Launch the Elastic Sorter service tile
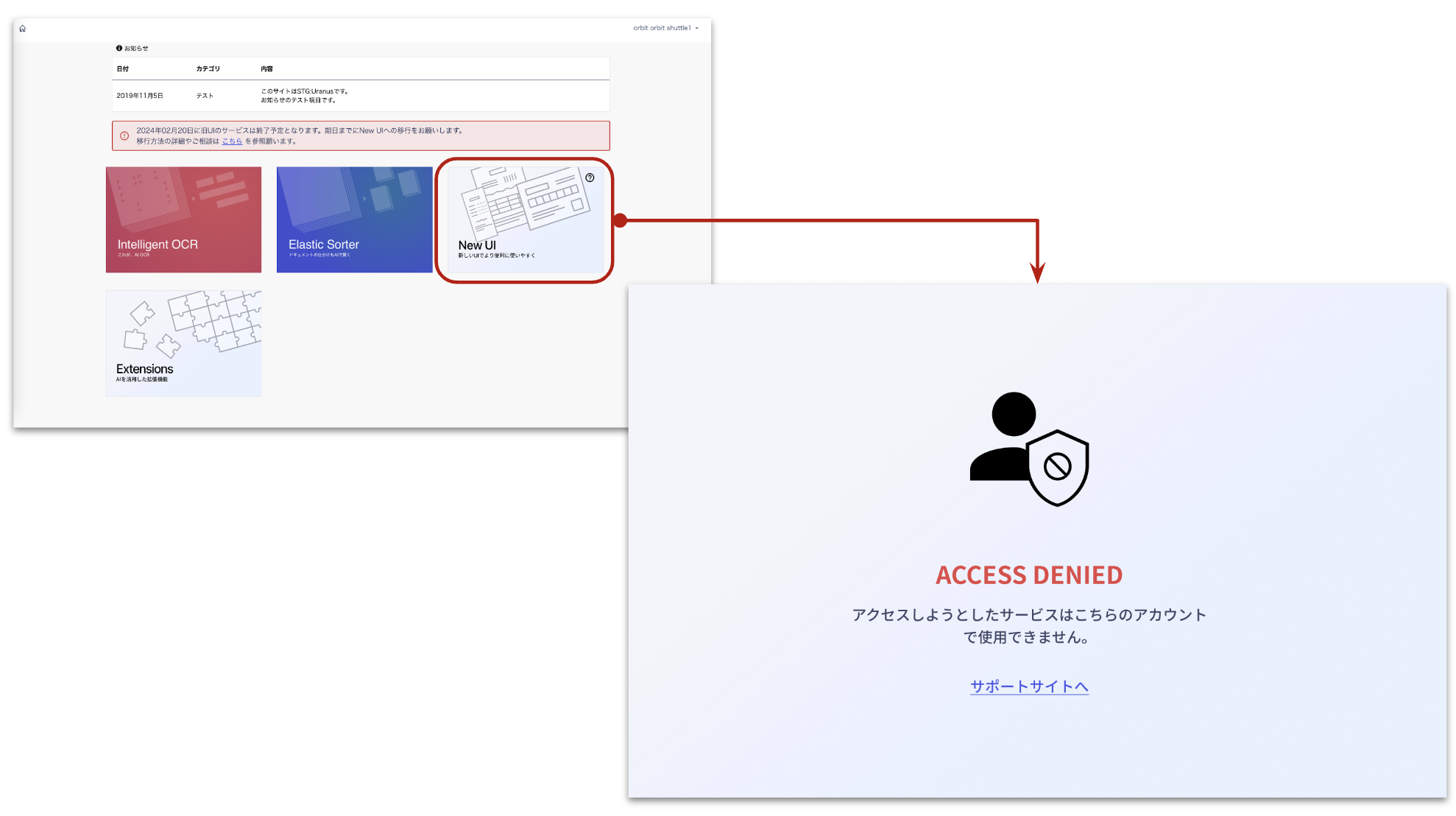The image size is (1456, 816). tap(354, 219)
